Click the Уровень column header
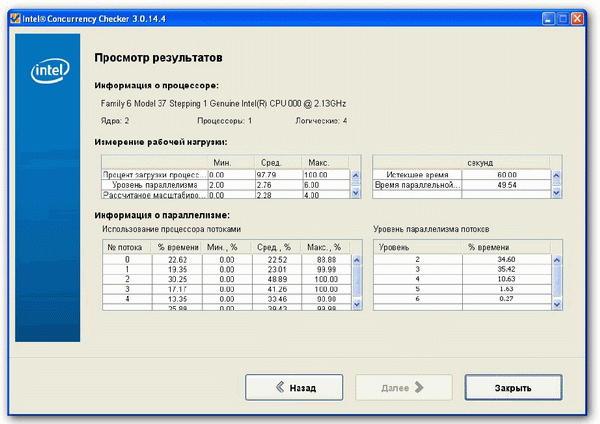The height and width of the screenshot is (424, 600). [417, 247]
